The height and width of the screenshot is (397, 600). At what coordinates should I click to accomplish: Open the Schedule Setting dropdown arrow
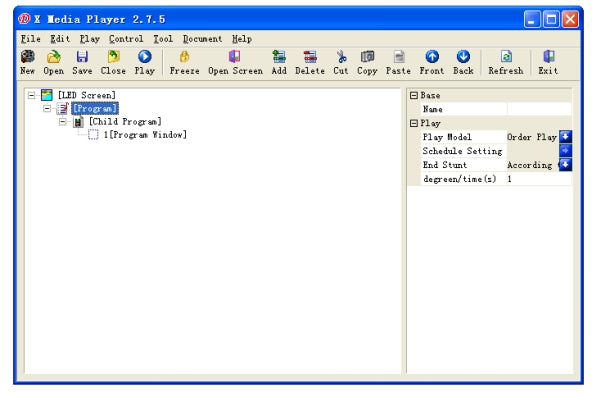pyautogui.click(x=566, y=150)
